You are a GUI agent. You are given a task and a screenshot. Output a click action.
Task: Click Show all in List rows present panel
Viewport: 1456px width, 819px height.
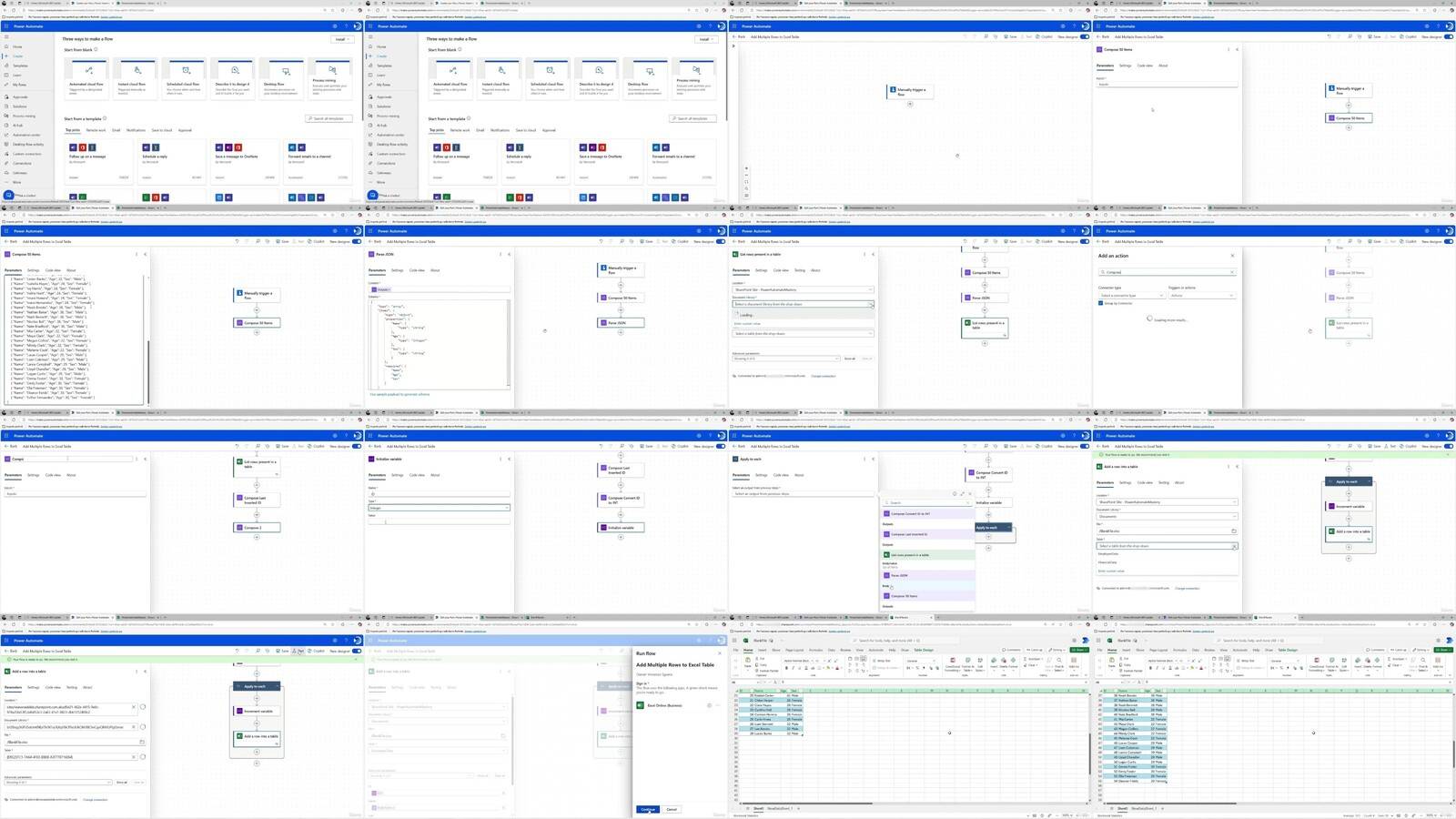(849, 359)
